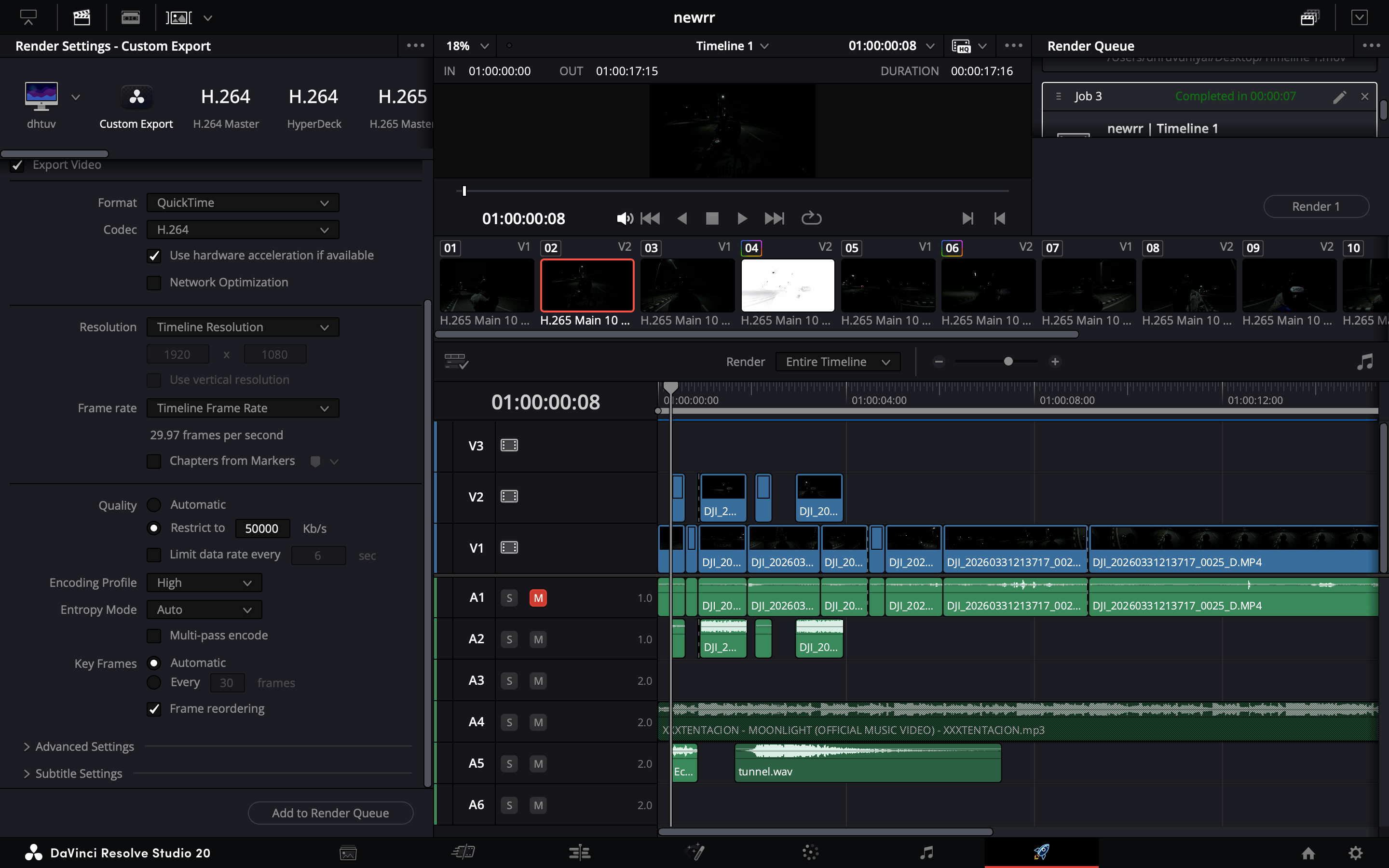Play timeline in reverse
The height and width of the screenshot is (868, 1389).
[682, 218]
